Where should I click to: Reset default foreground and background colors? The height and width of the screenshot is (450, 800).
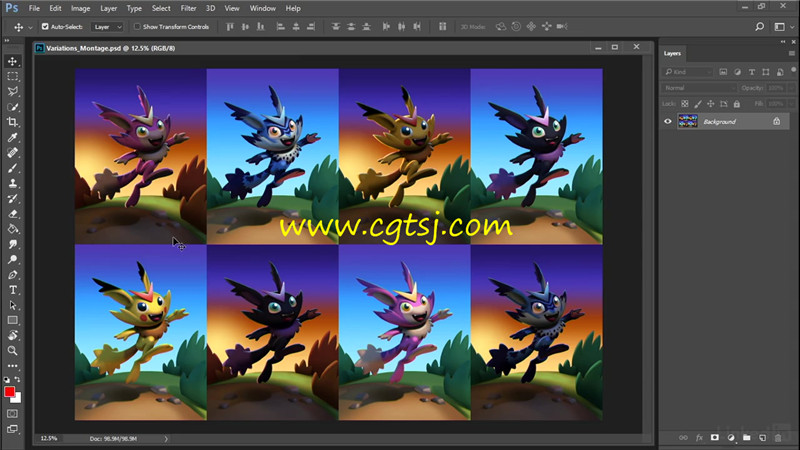coord(7,380)
